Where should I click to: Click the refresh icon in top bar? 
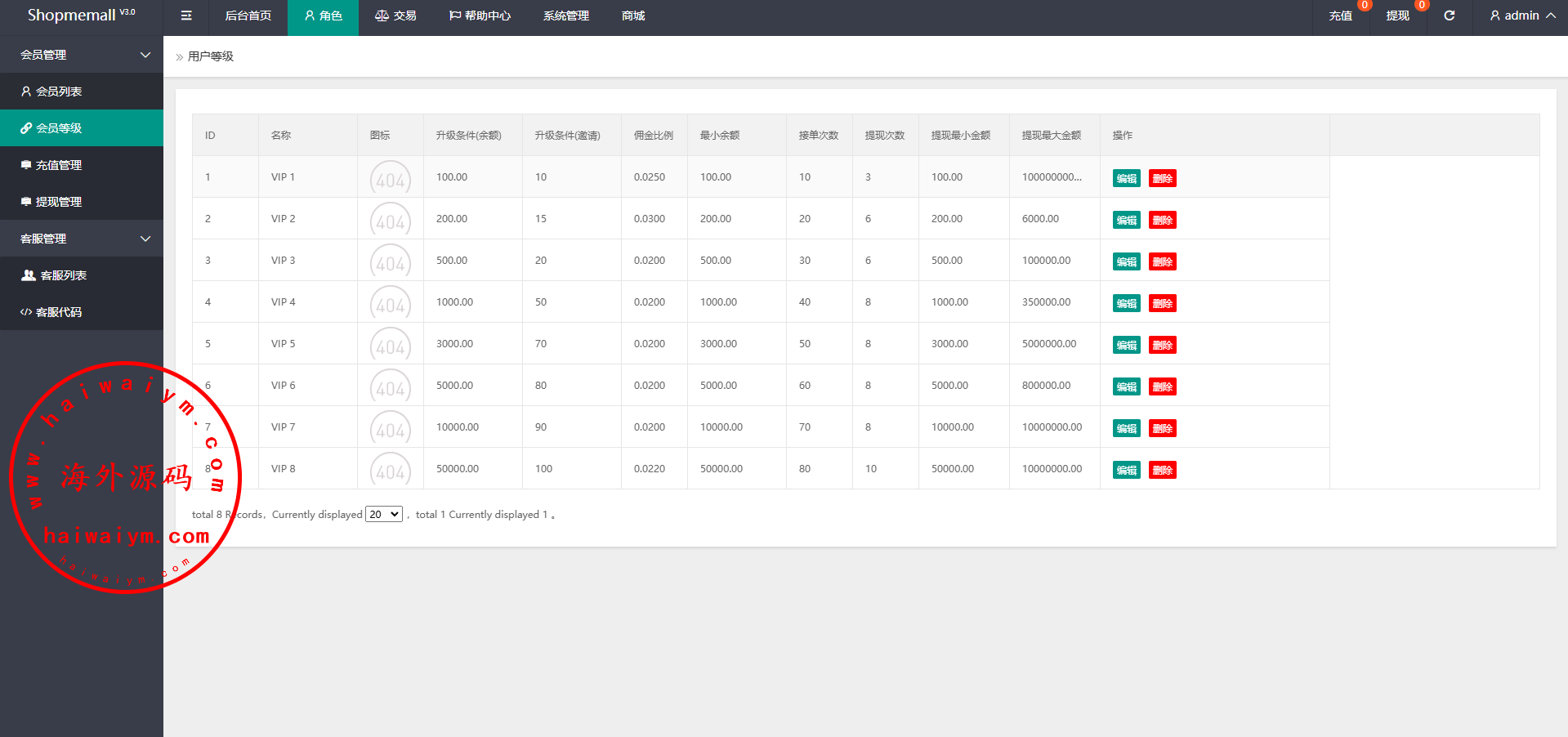click(x=1449, y=16)
